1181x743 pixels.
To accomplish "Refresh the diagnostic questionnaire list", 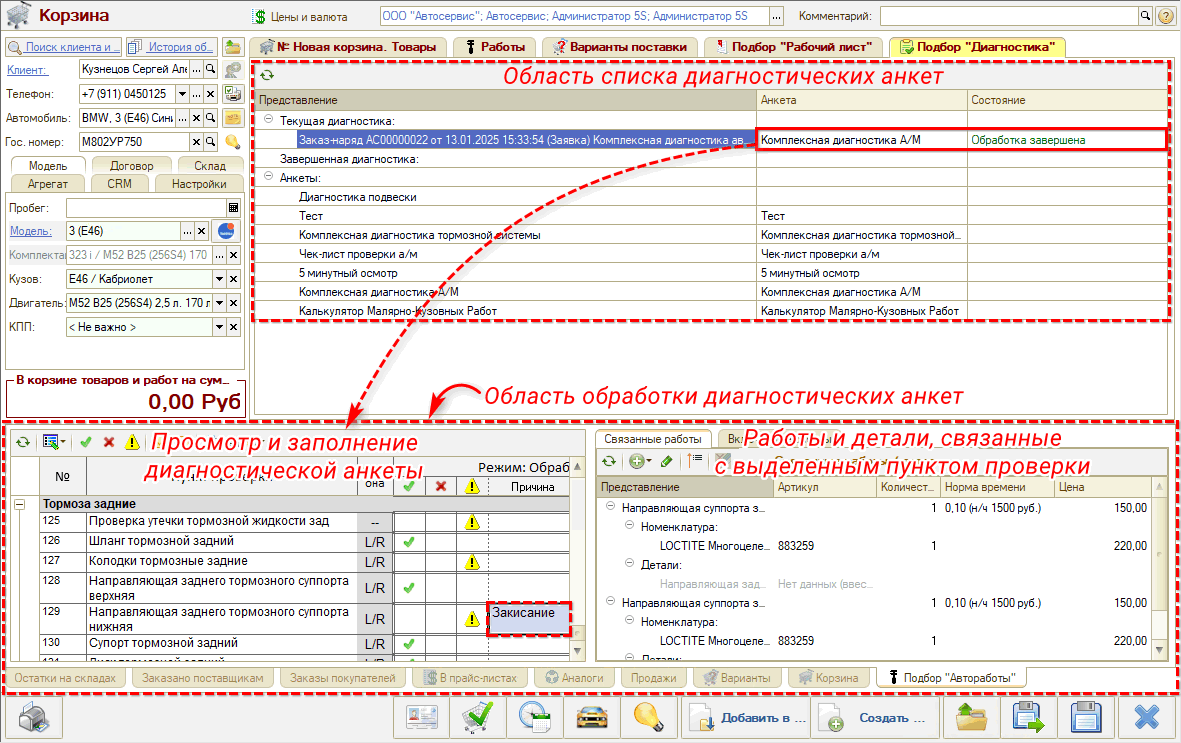I will click(x=267, y=75).
